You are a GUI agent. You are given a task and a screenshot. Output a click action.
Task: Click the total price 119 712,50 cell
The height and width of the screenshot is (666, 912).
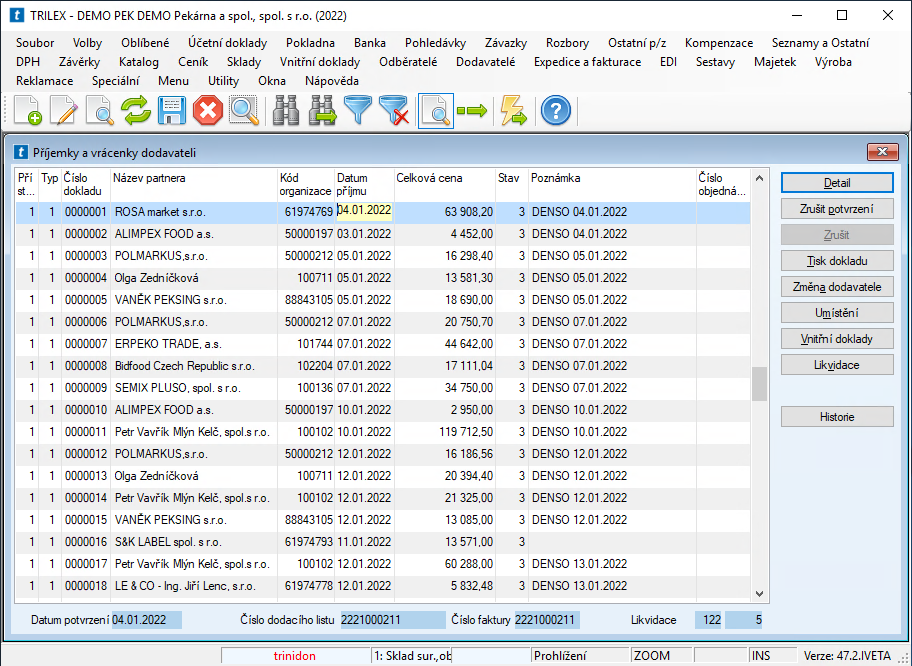(445, 432)
